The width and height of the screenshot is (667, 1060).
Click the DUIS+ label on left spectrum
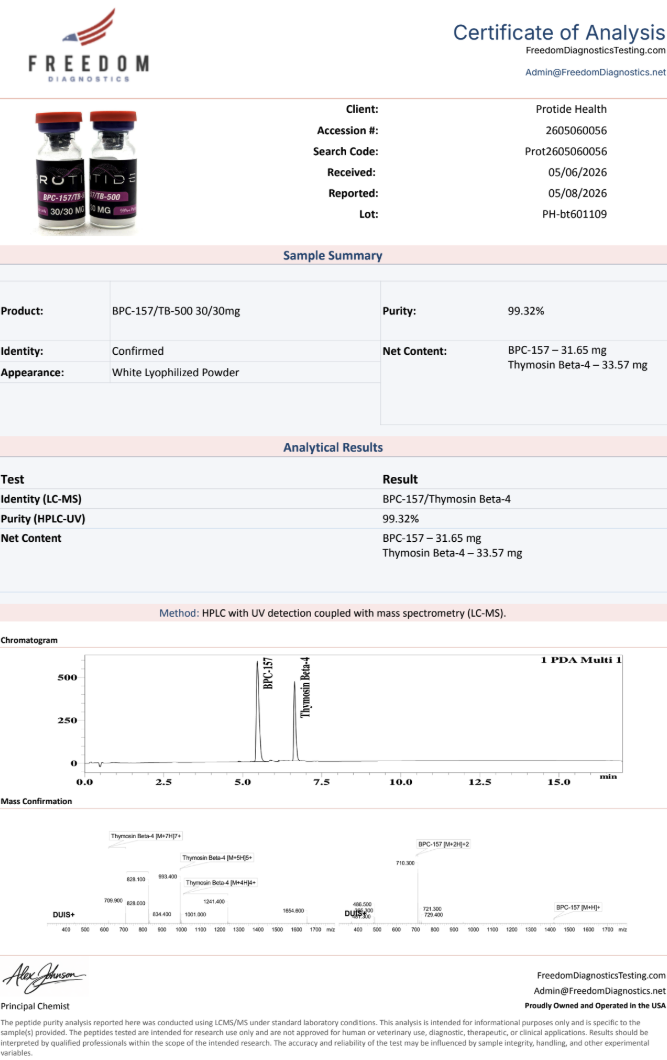(x=64, y=915)
